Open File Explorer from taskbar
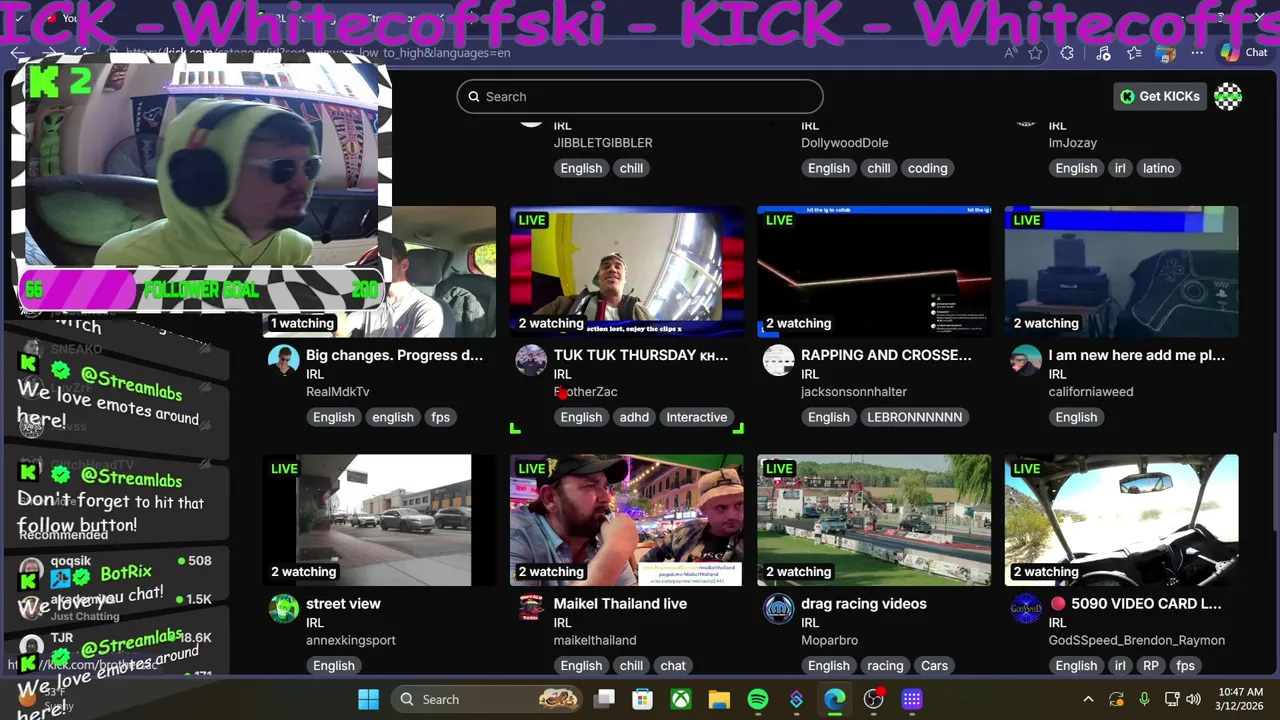This screenshot has height=720, width=1280. pos(719,699)
